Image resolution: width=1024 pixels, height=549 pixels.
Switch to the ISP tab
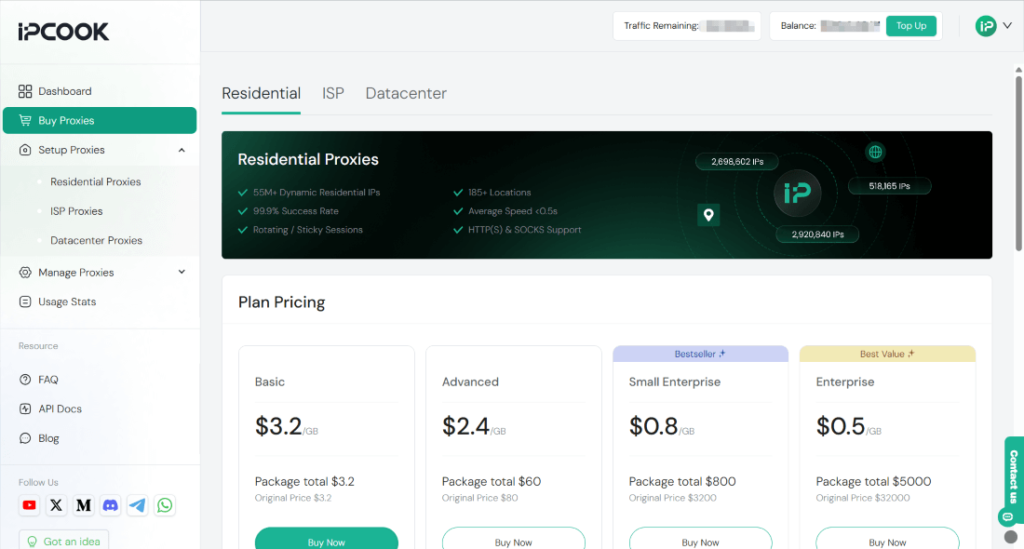(x=333, y=93)
